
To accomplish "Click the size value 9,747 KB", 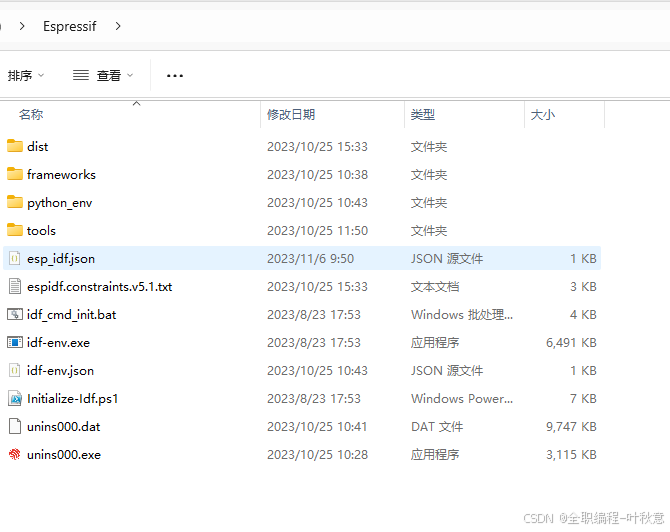I will coord(571,427).
